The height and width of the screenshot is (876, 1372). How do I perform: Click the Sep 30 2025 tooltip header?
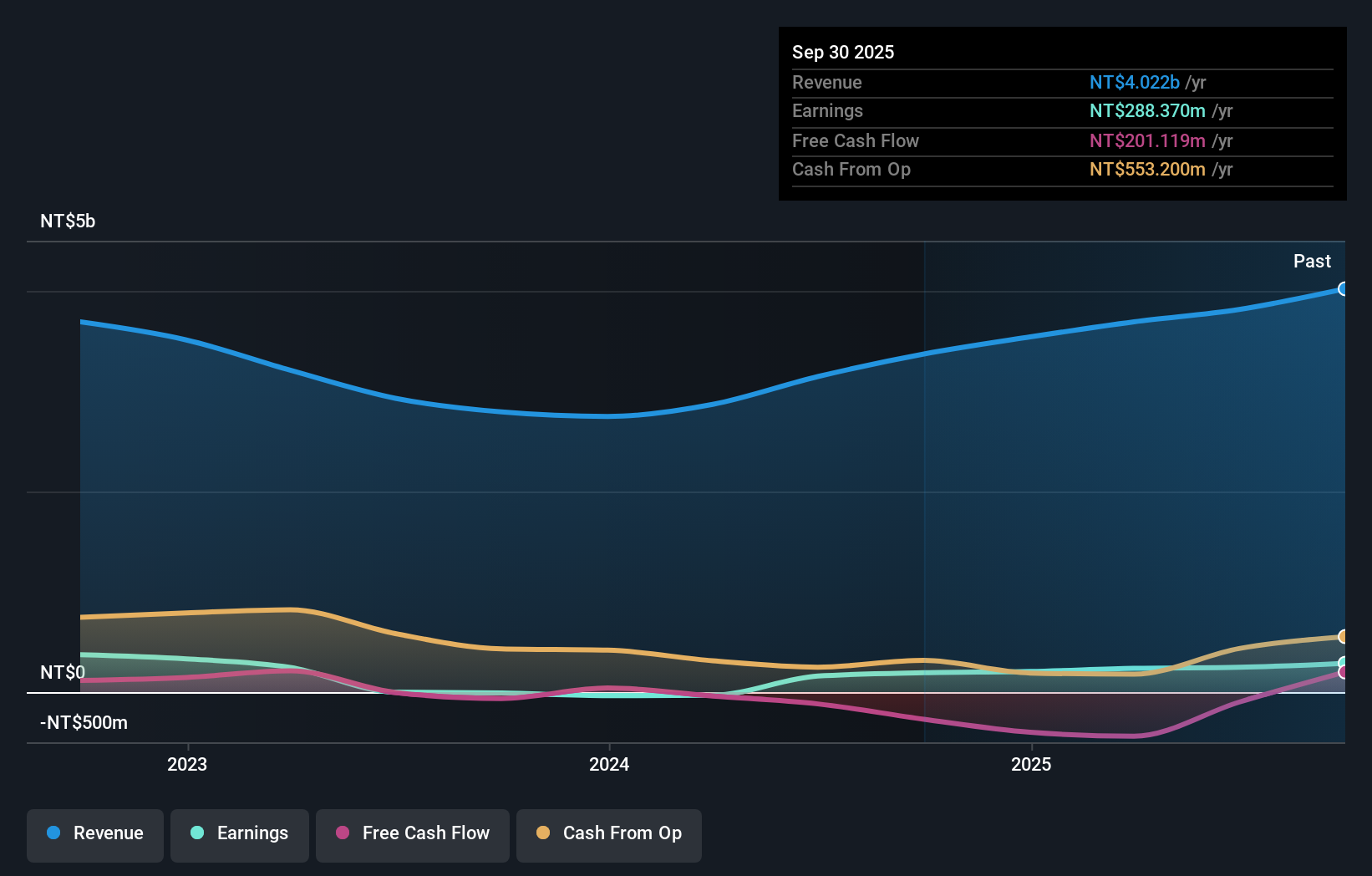click(x=843, y=52)
